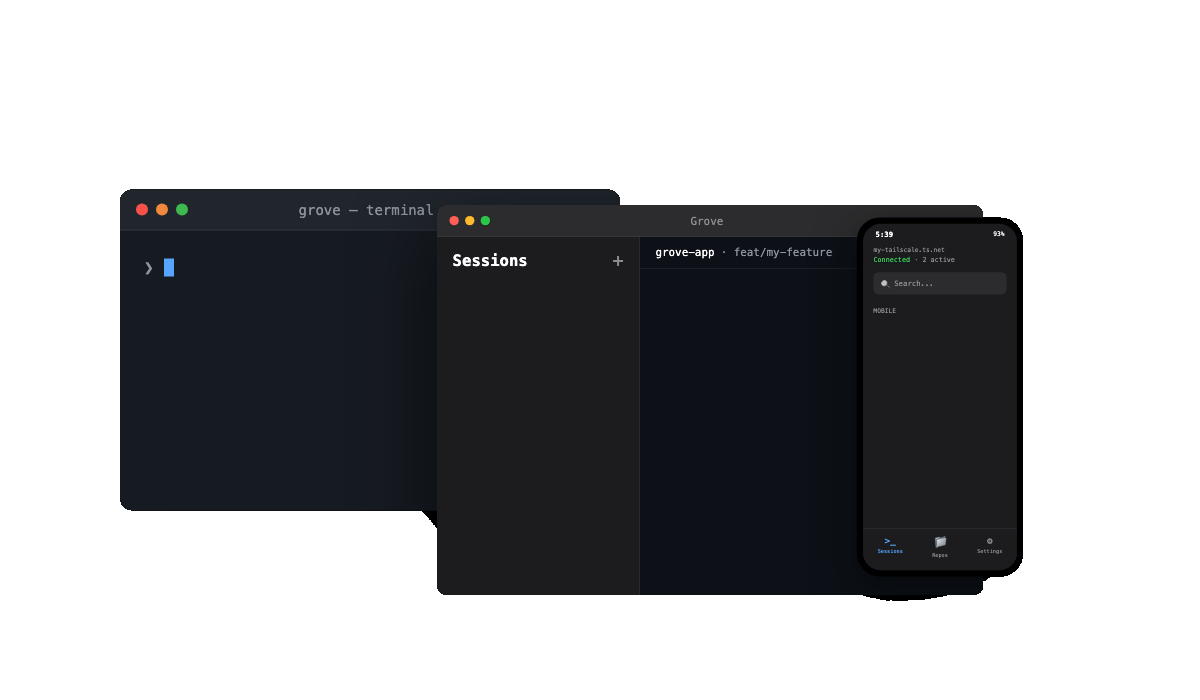Click the Grove window title bar
Image resolution: width=1200 pixels, height=700 pixels.
[707, 221]
